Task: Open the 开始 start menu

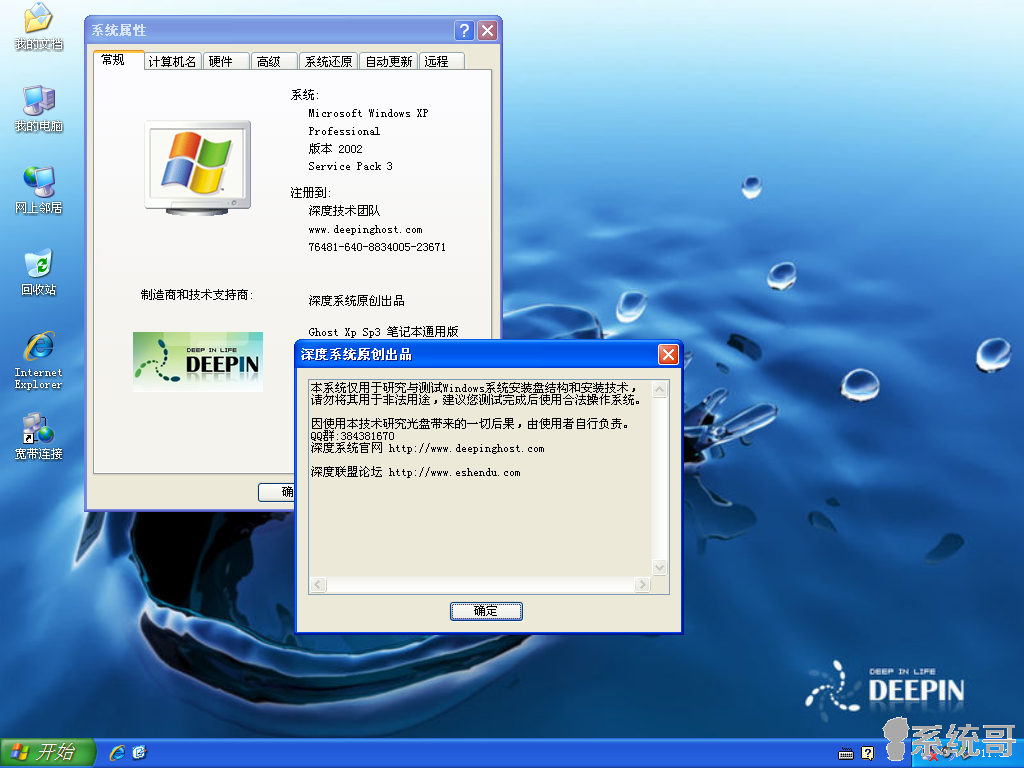Action: [x=48, y=752]
